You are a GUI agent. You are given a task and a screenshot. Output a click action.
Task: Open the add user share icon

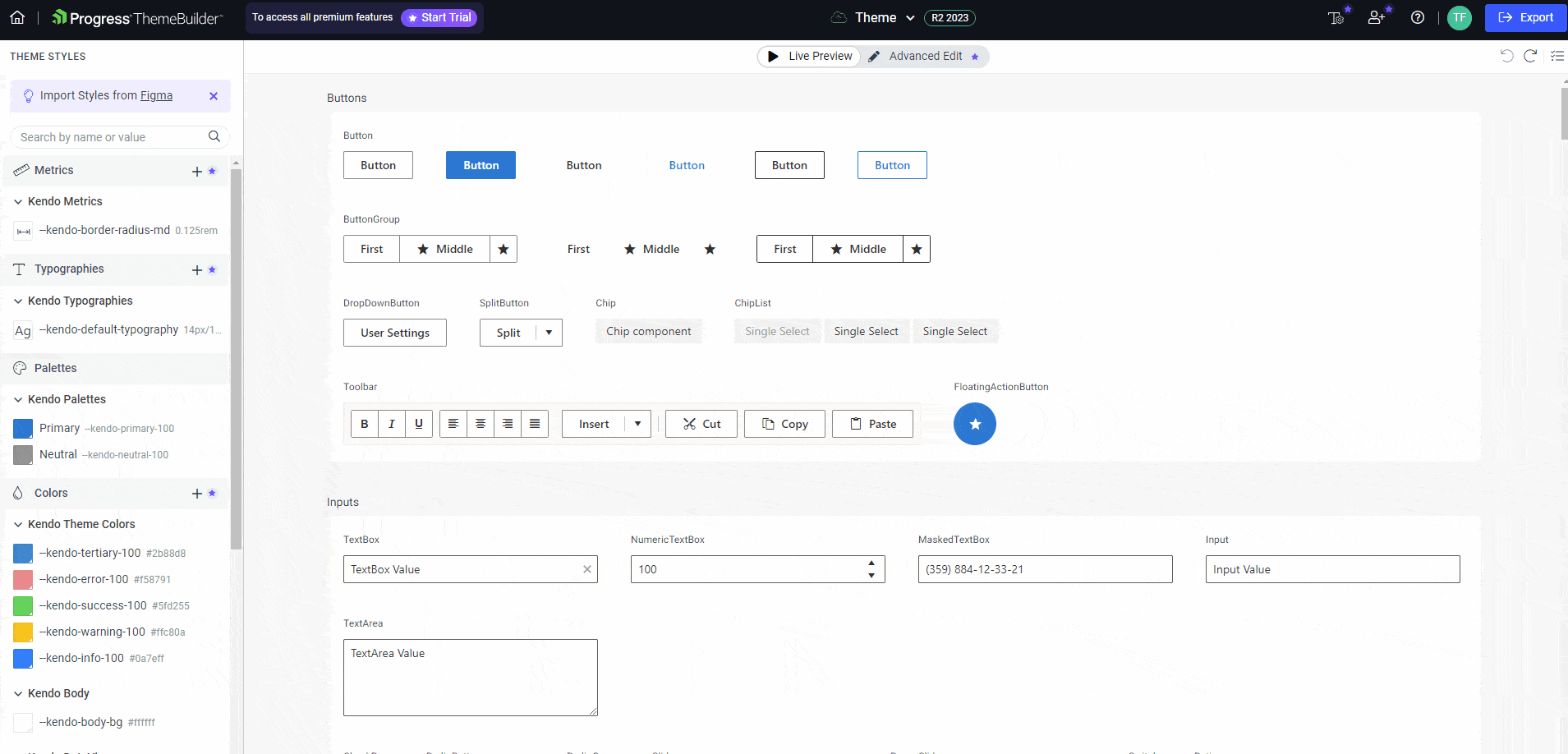[1377, 17]
